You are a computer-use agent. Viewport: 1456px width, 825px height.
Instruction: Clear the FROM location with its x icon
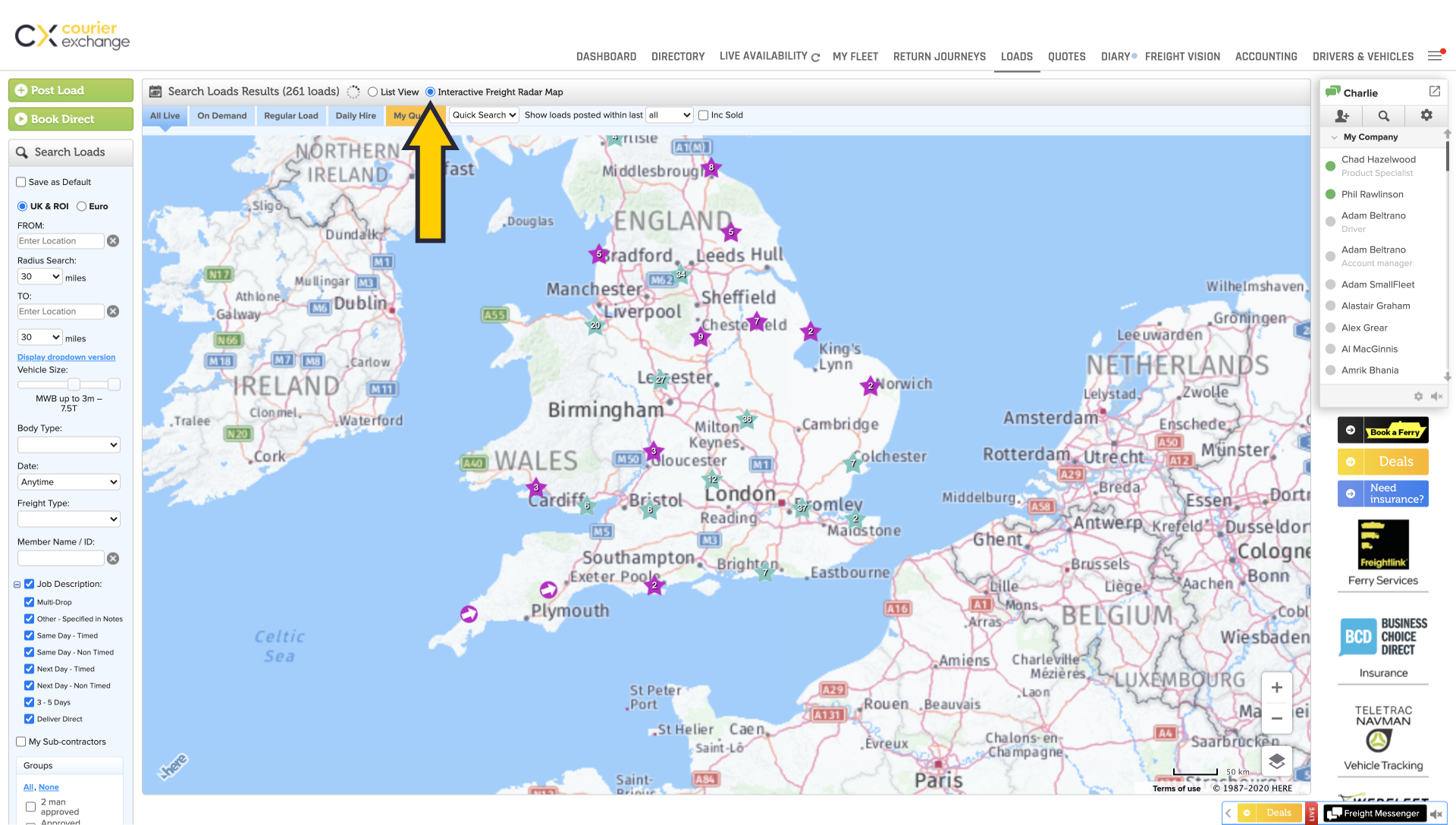(x=113, y=240)
